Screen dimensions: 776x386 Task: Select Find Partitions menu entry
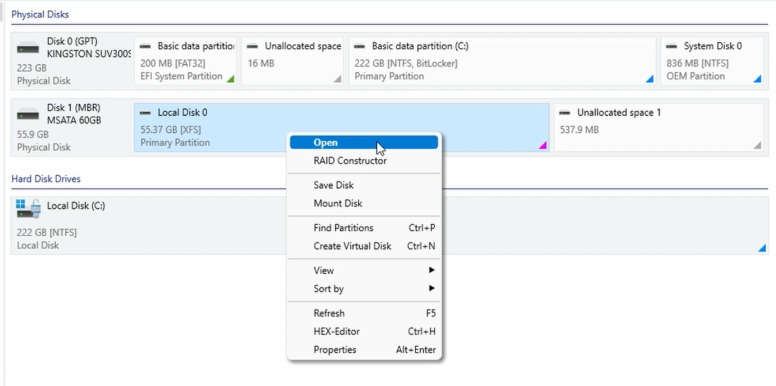click(364, 228)
